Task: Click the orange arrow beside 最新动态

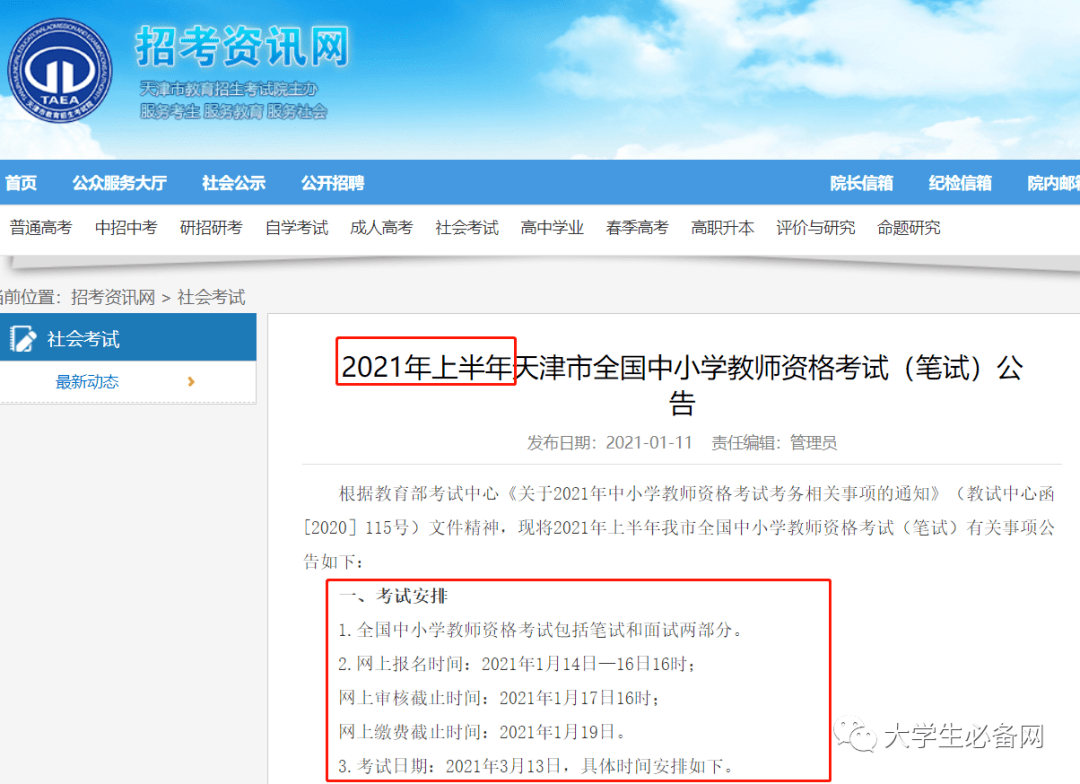Action: click(191, 382)
